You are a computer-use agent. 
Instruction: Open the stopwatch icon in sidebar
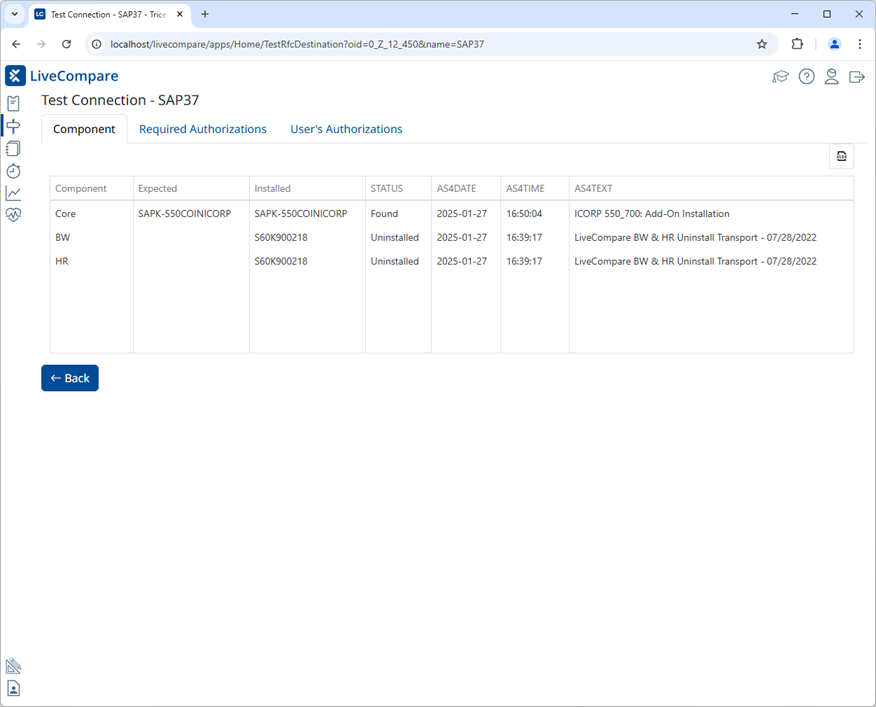click(x=13, y=171)
